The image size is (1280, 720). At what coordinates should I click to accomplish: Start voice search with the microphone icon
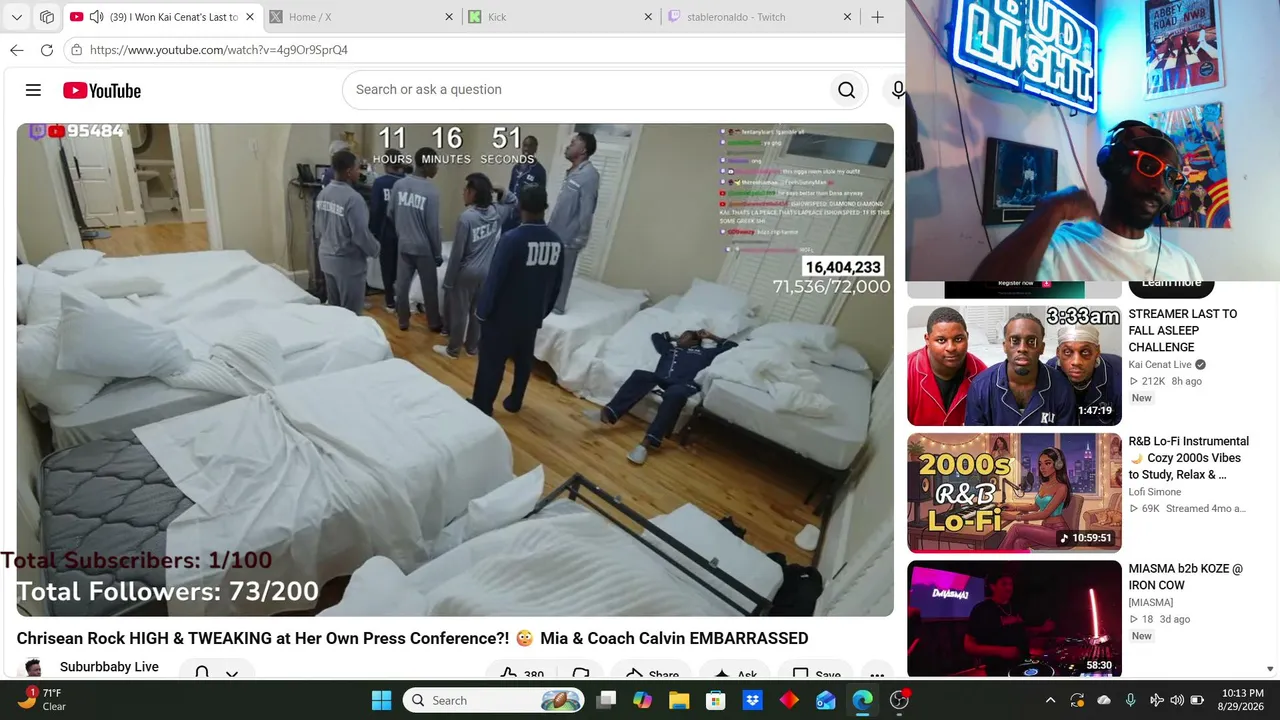coord(898,90)
